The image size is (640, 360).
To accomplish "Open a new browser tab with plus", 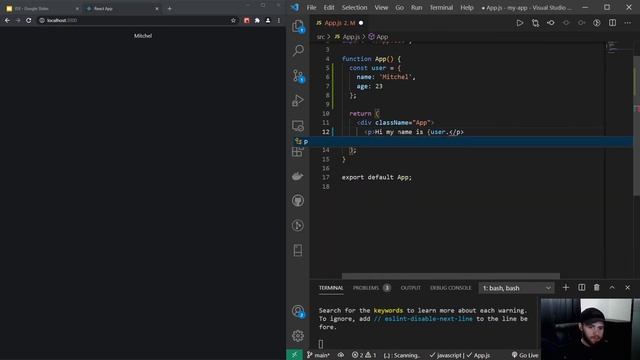I will click(x=169, y=8).
